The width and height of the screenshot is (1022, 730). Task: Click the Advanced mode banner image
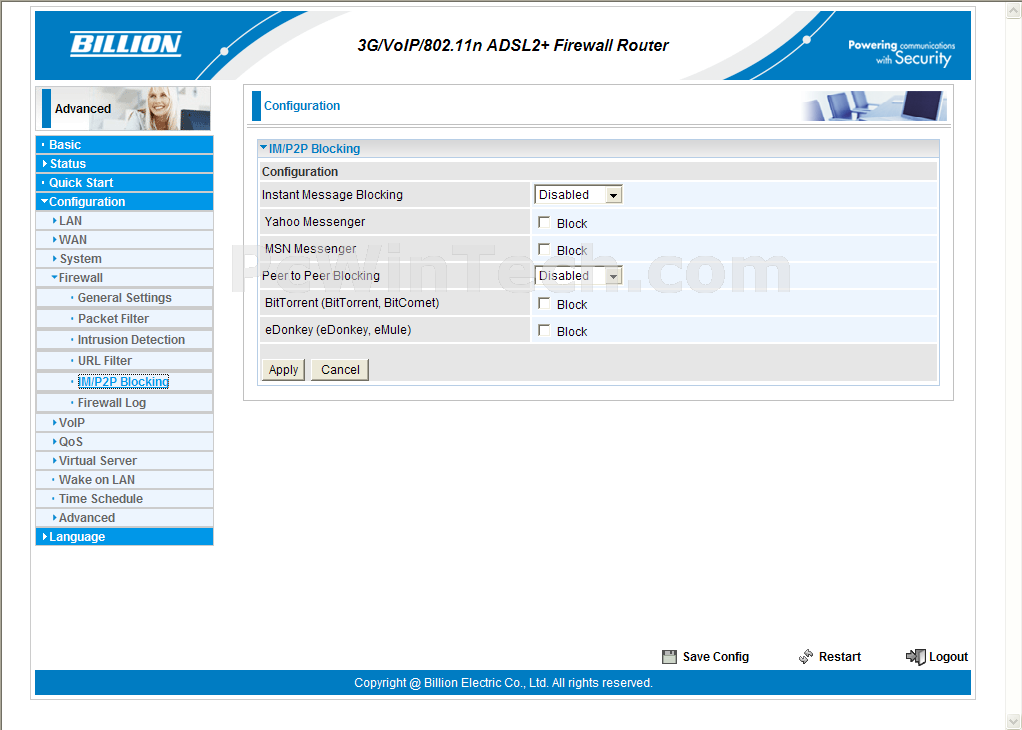(124, 108)
